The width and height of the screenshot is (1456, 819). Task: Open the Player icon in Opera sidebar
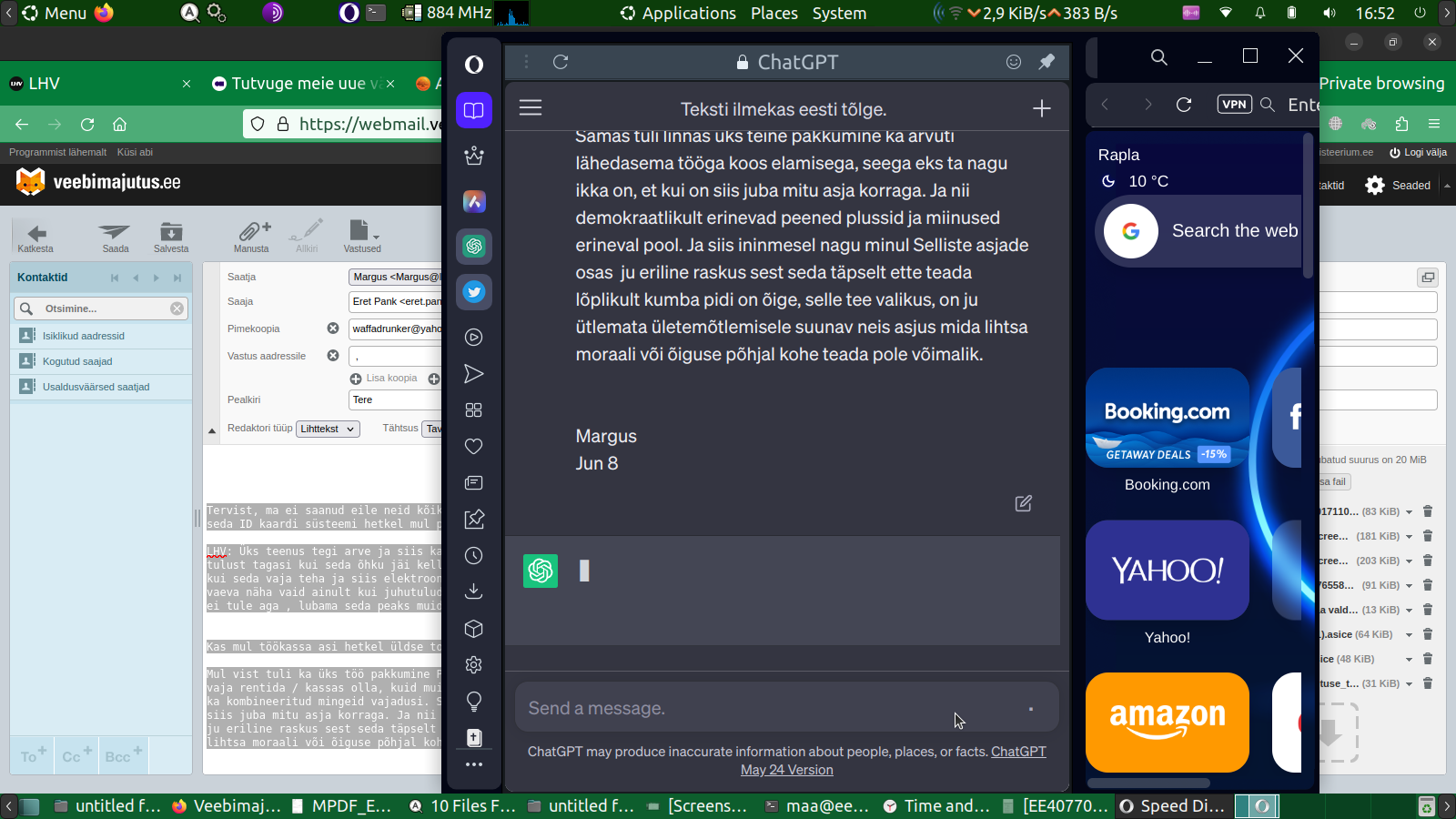[x=473, y=337]
